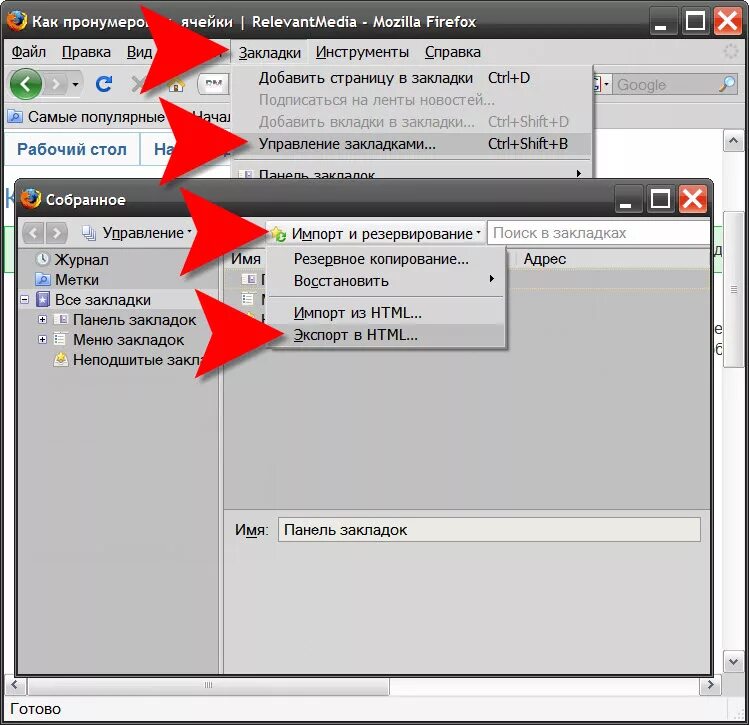The height and width of the screenshot is (725, 749).
Task: Reload the page with the blue refresh icon
Action: [104, 84]
